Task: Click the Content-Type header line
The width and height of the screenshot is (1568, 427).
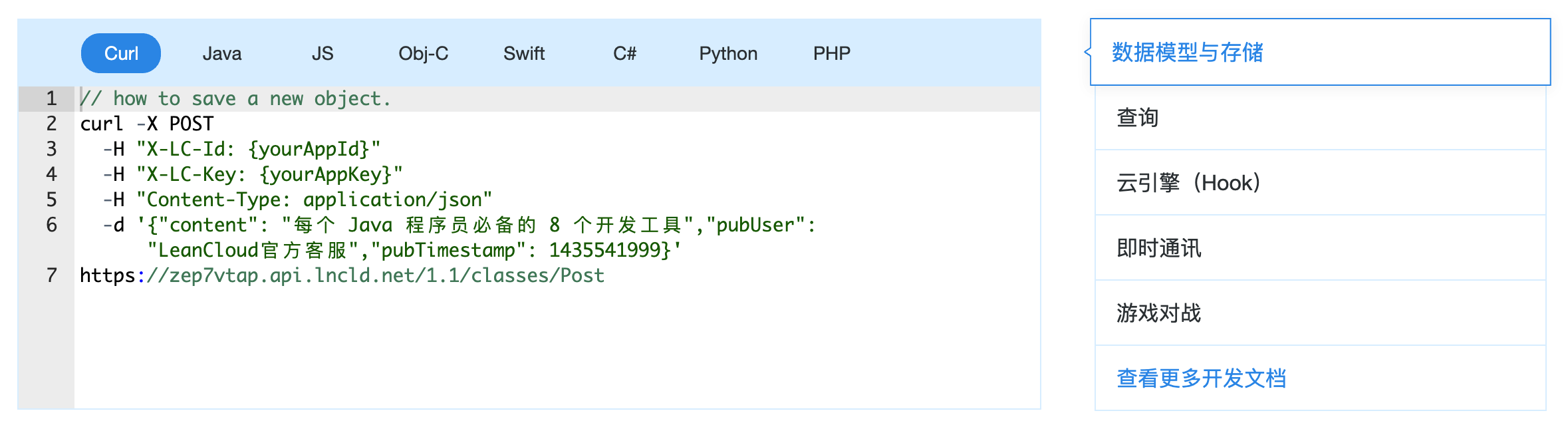Action: 297,200
